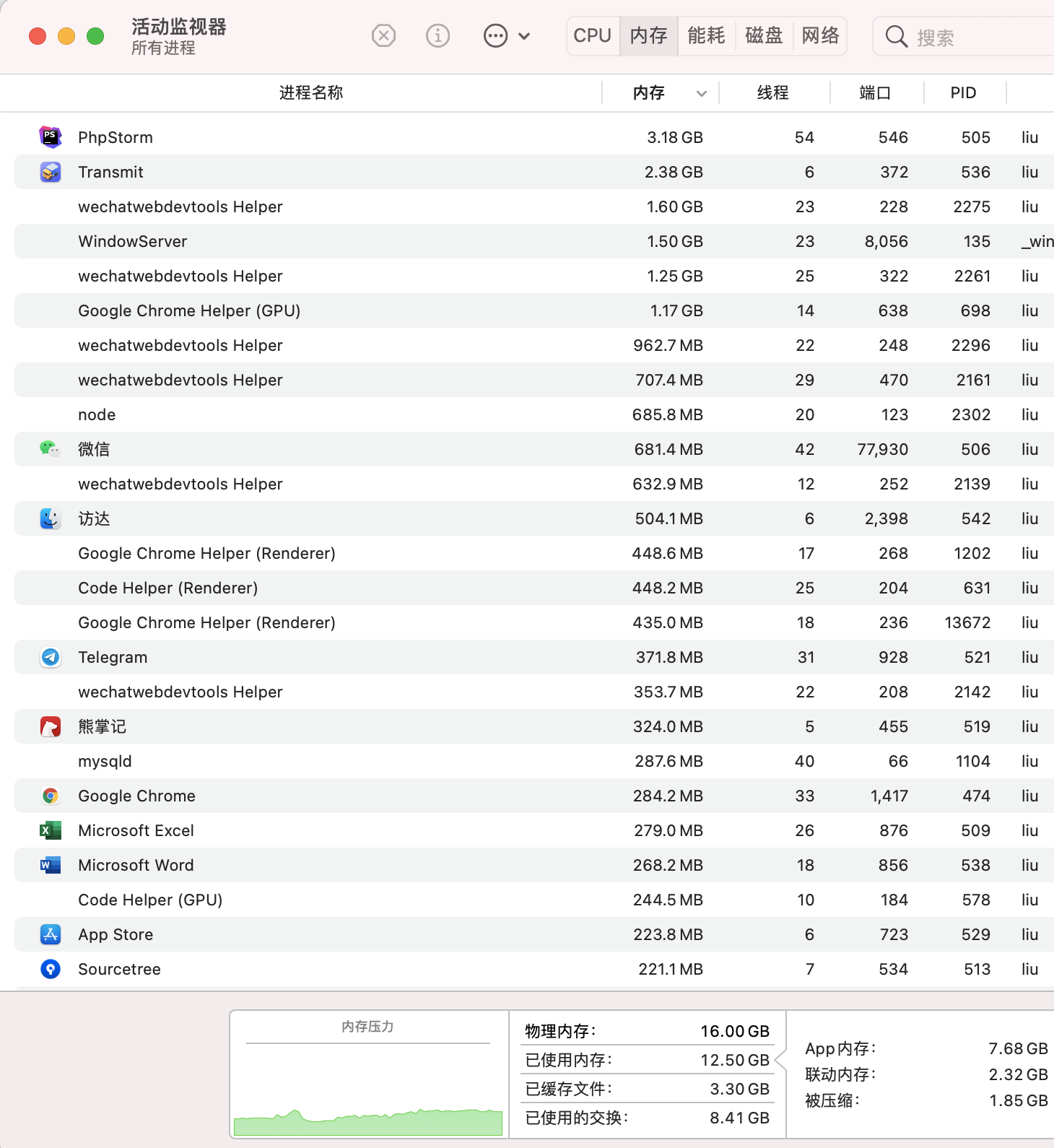Sort by the 线程 column header

[x=772, y=93]
